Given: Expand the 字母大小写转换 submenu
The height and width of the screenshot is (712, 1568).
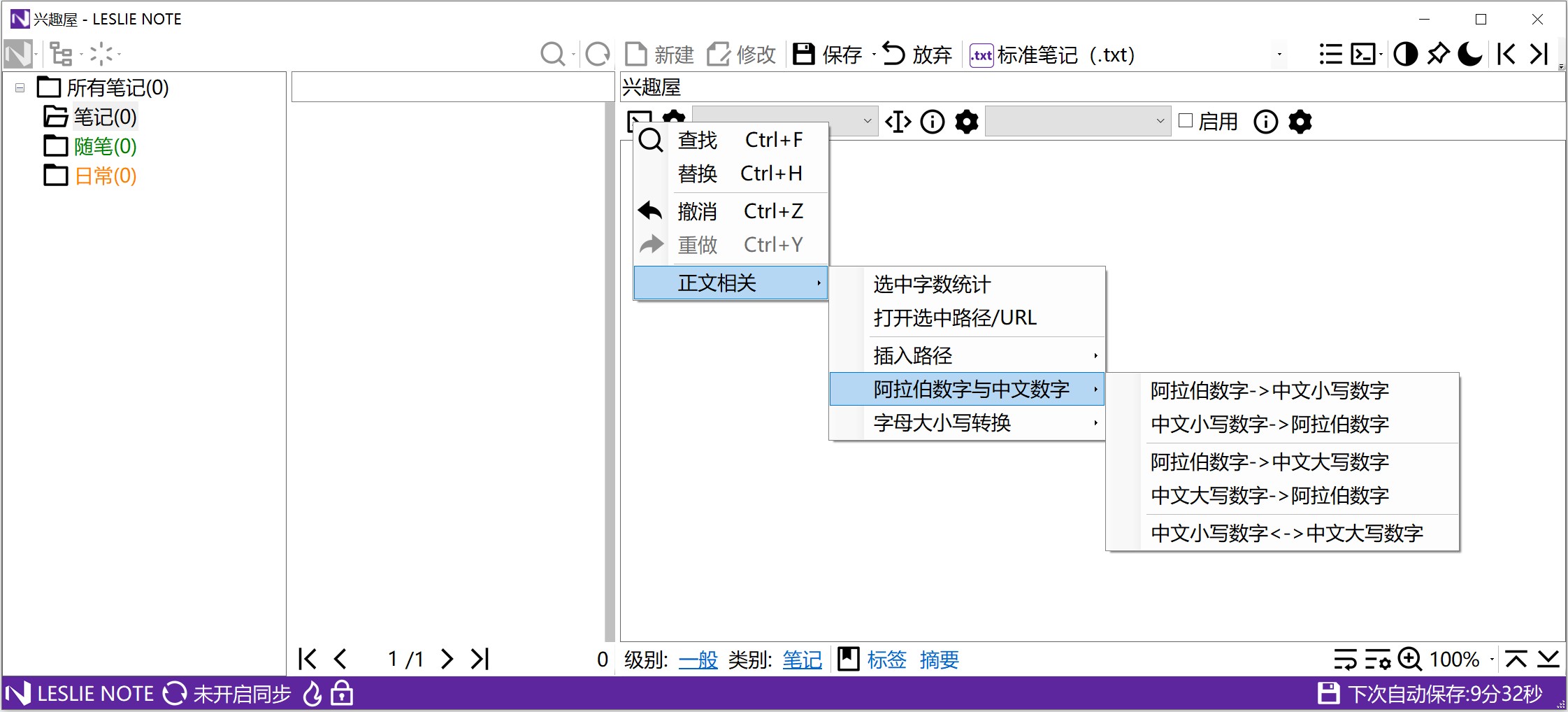Looking at the screenshot, I should tap(968, 422).
